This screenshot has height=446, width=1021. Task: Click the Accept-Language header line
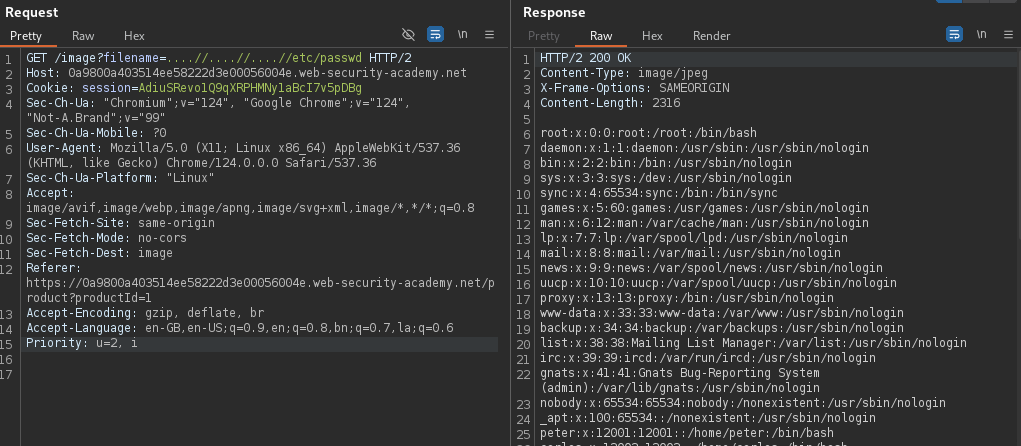pos(240,328)
